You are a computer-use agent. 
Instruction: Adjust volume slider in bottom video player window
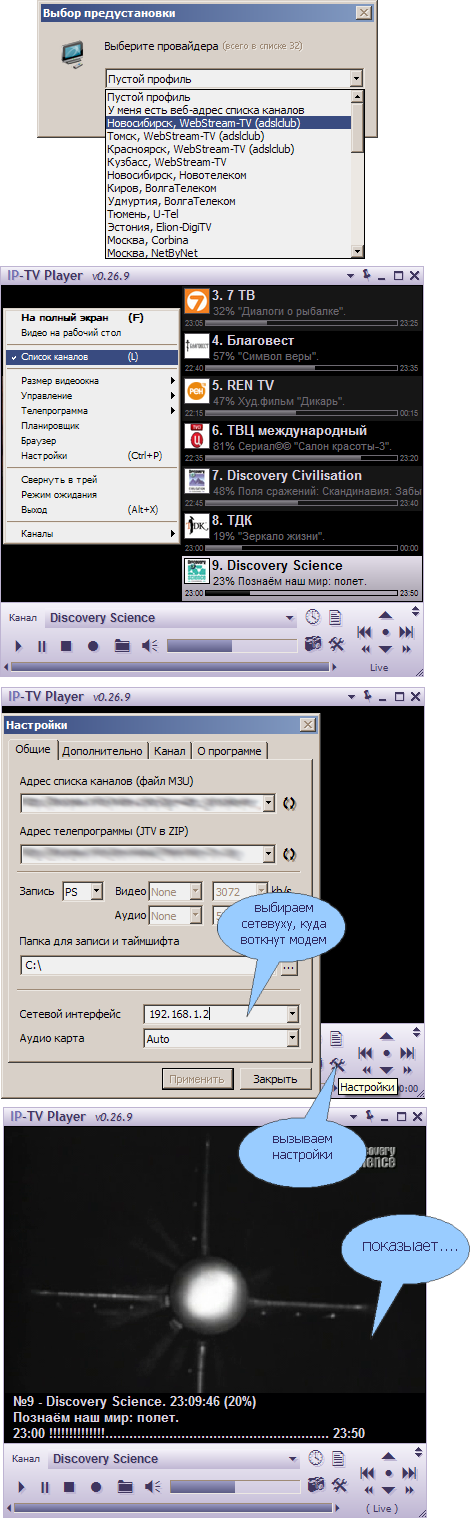click(234, 1488)
